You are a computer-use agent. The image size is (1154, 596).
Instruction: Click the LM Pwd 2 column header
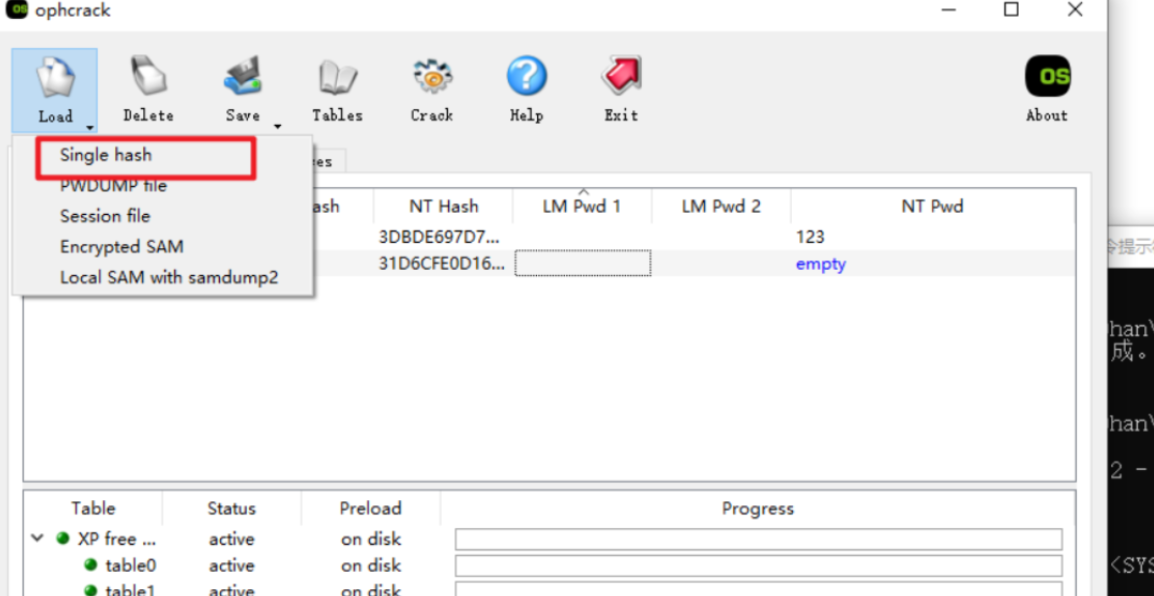721,207
